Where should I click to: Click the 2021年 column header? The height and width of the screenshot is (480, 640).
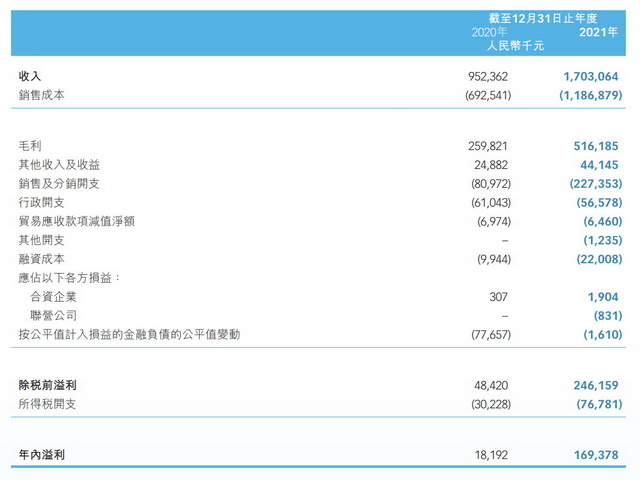[x=600, y=32]
